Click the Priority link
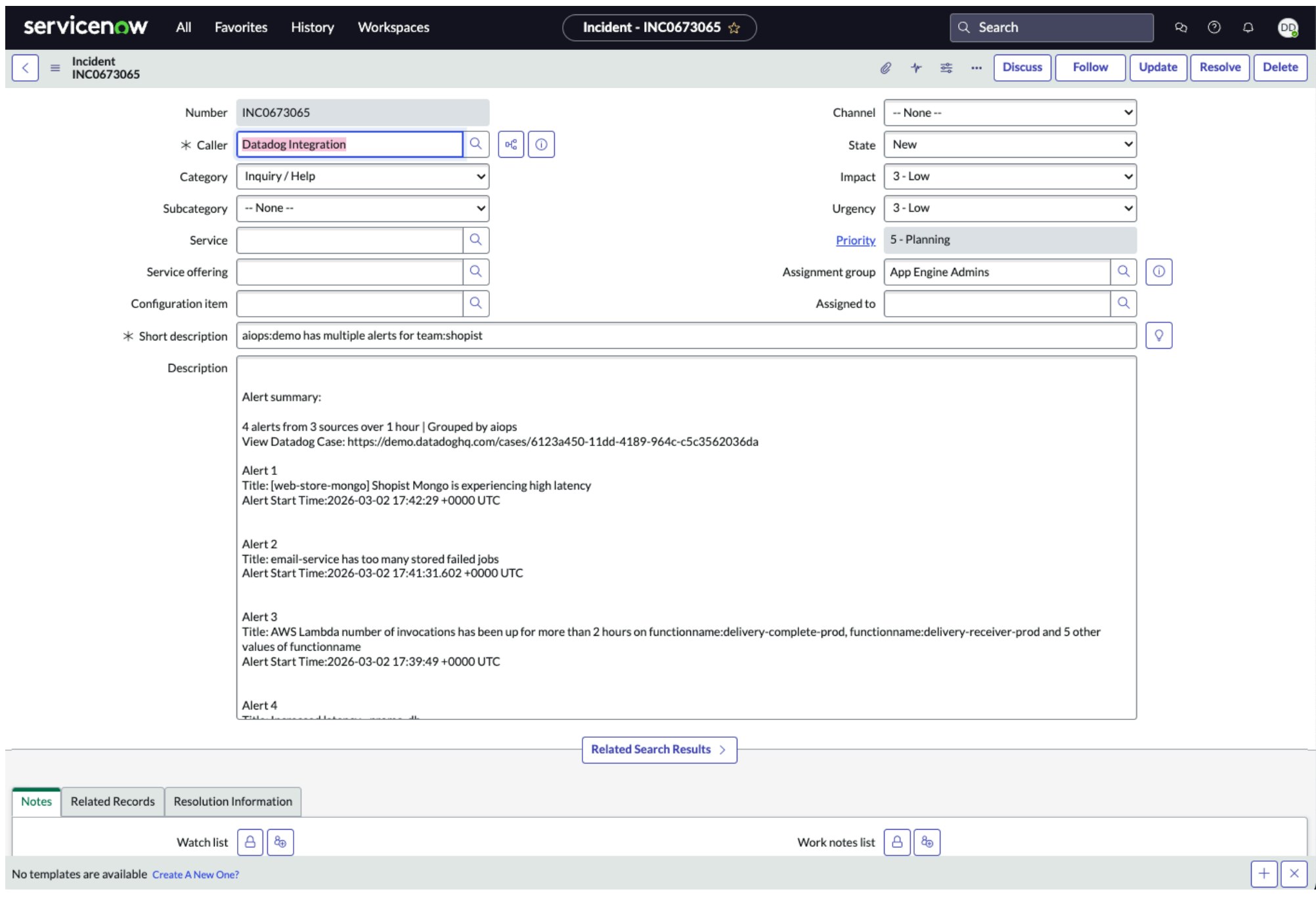This screenshot has height=900, width=1316. (854, 240)
